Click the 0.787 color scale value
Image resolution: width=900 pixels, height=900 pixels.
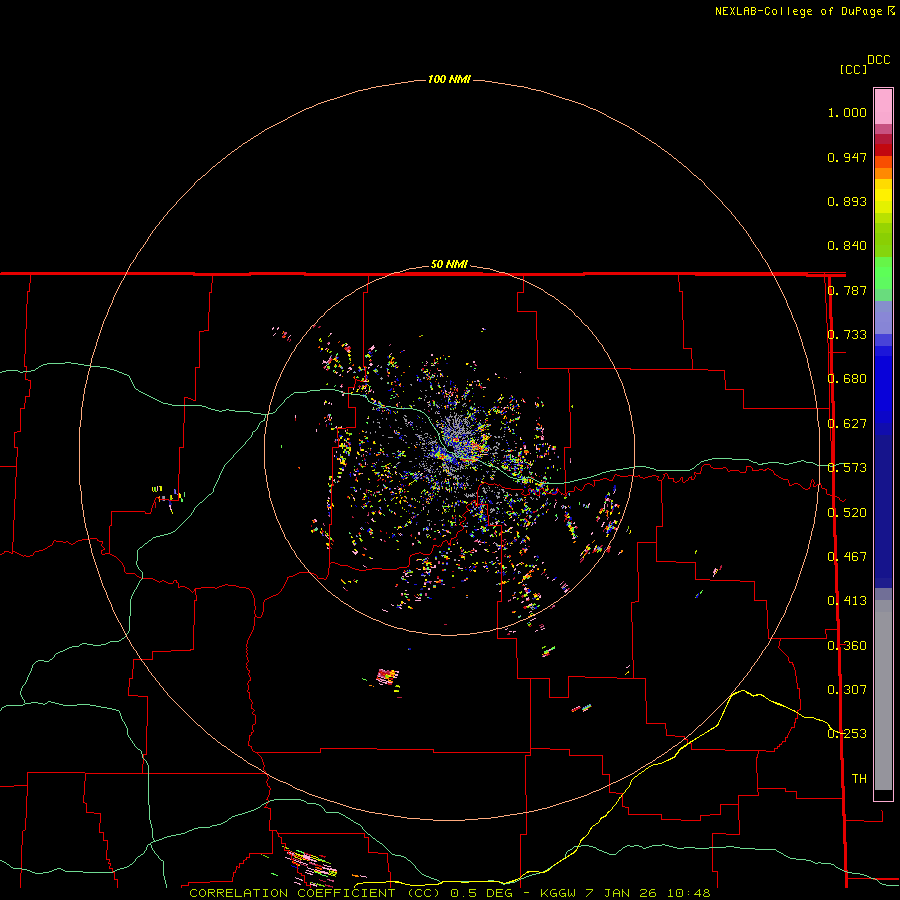coord(847,290)
